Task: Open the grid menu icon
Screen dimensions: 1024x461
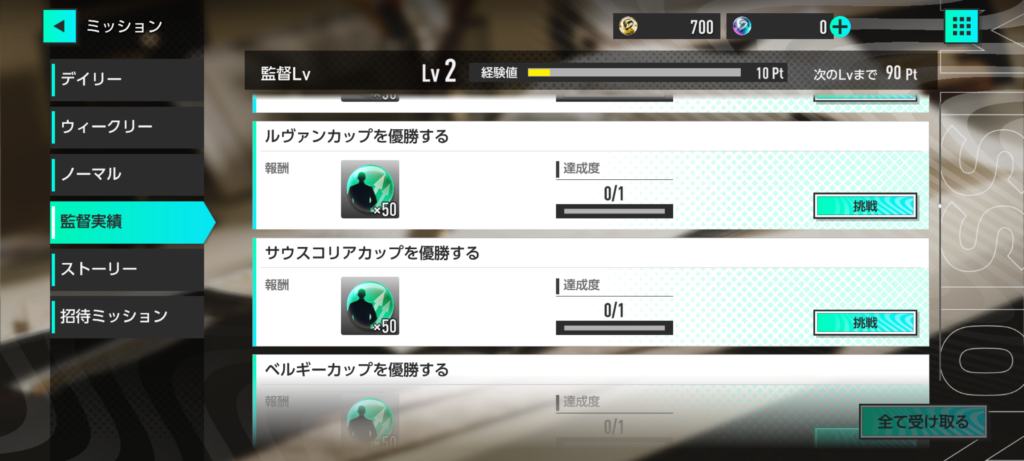Action: click(x=961, y=26)
